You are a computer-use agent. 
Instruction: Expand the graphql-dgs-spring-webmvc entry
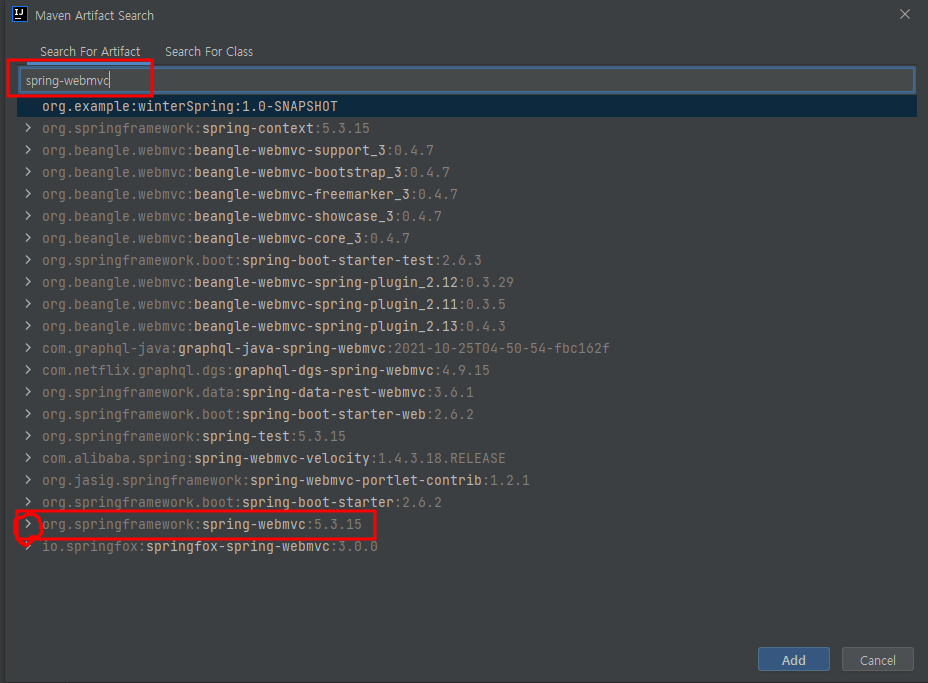[x=28, y=369]
